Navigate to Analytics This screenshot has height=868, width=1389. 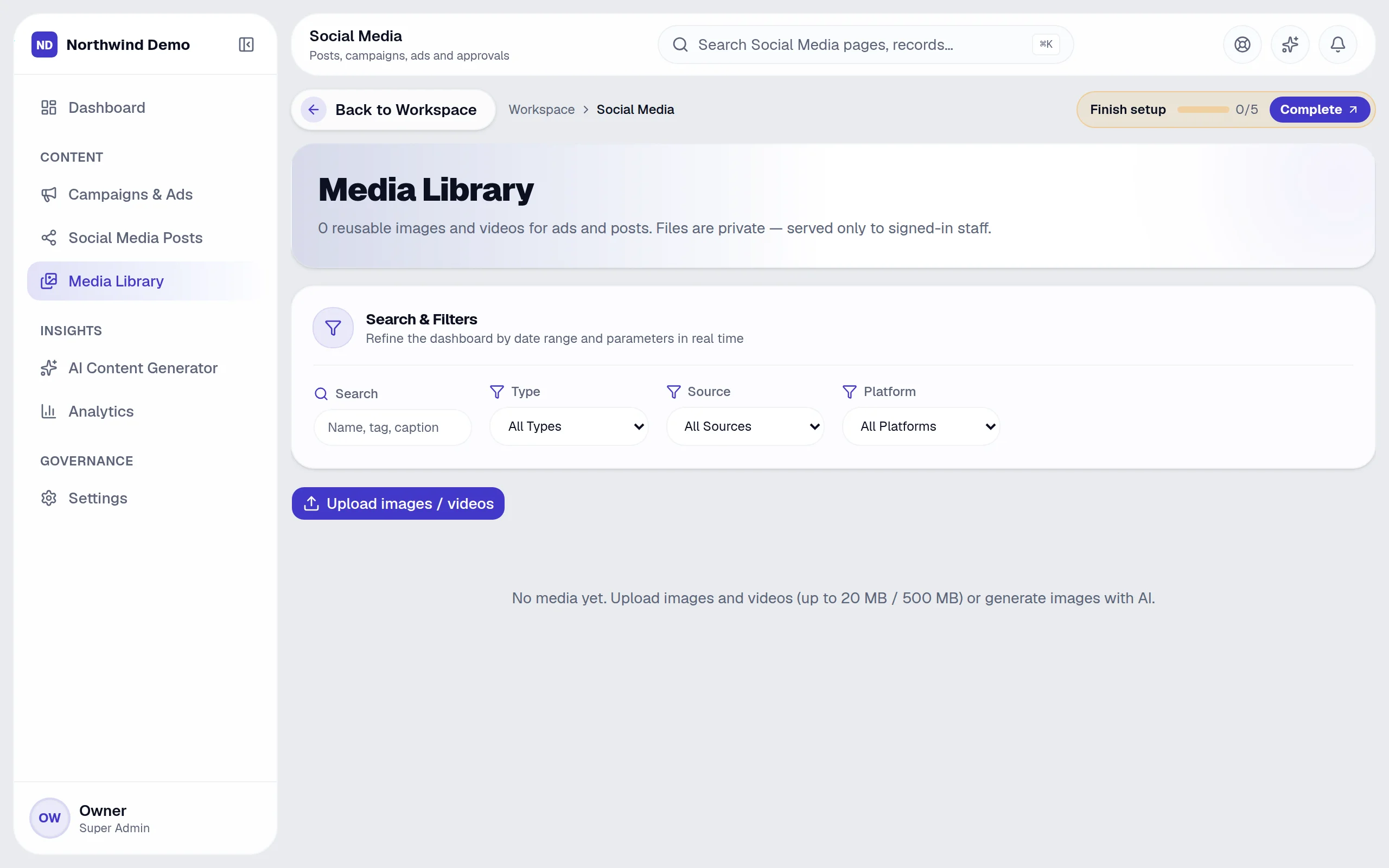(x=145, y=412)
